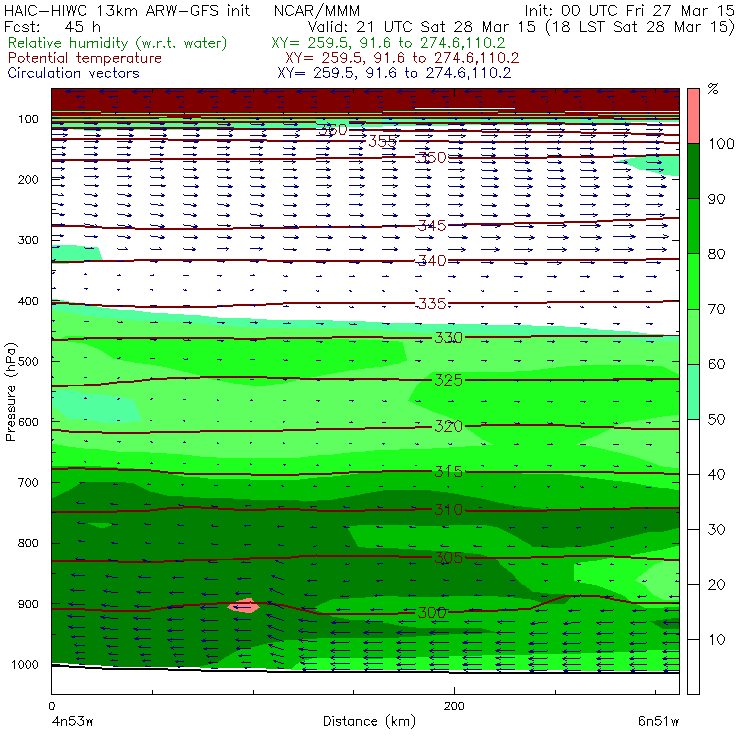Click the colorbar label "20"

[716, 585]
